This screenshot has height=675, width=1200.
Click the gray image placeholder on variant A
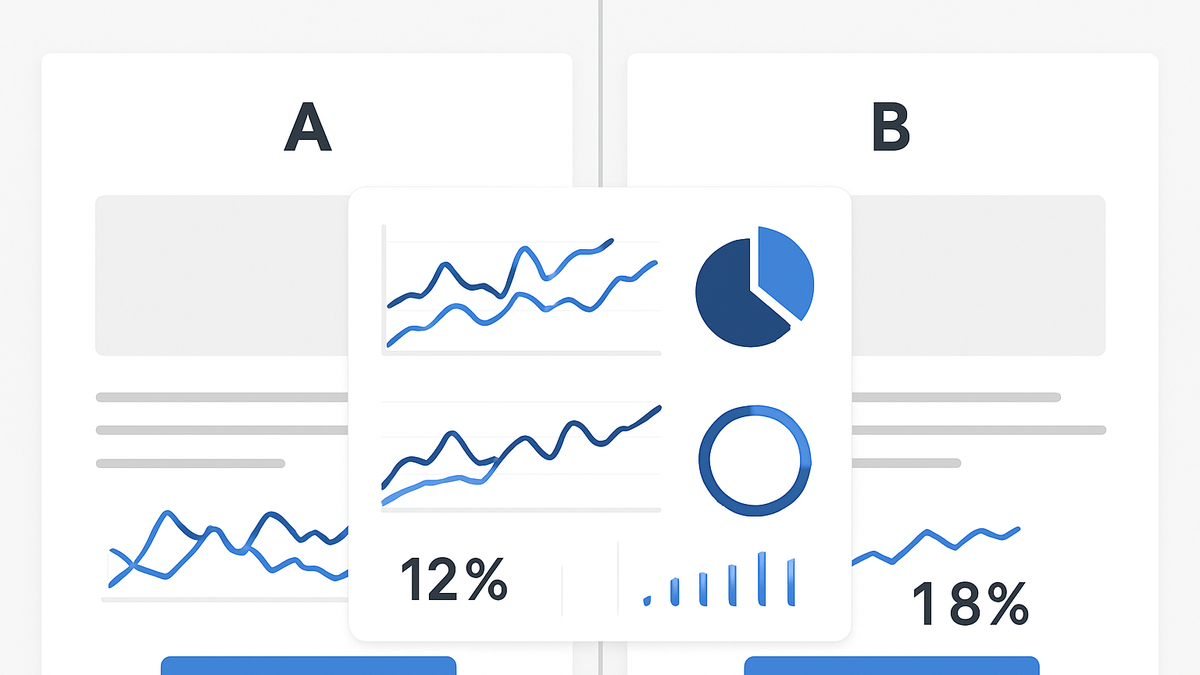click(222, 275)
